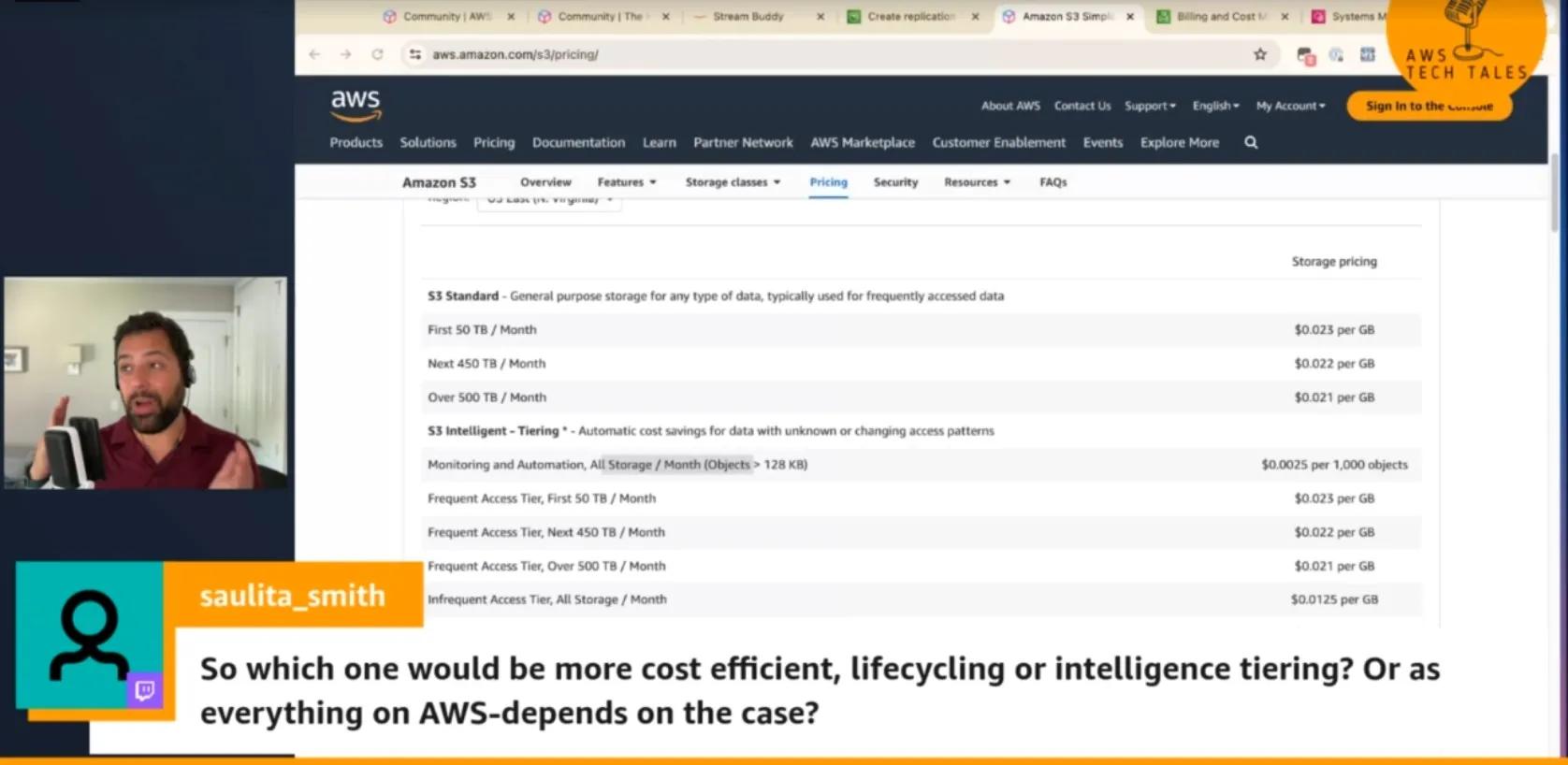Click 'Frequent Access Tier, Next 450 TB' row

point(922,532)
